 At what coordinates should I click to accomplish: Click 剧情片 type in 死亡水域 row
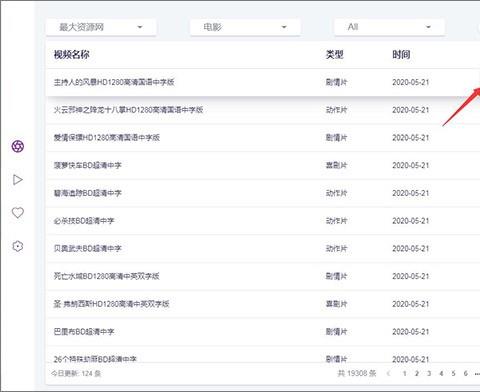(x=336, y=276)
